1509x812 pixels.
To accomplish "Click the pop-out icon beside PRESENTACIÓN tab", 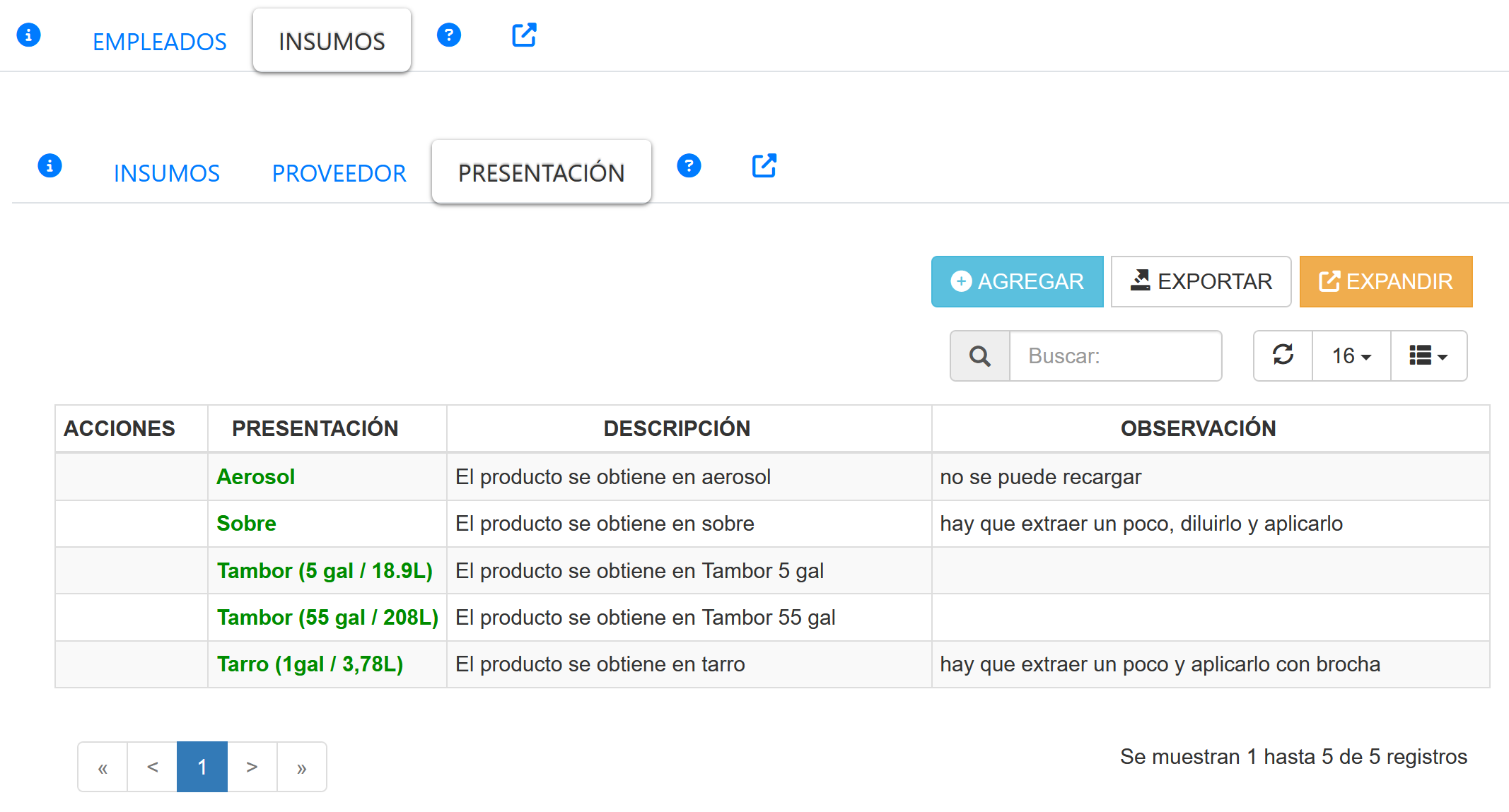I will pos(764,165).
